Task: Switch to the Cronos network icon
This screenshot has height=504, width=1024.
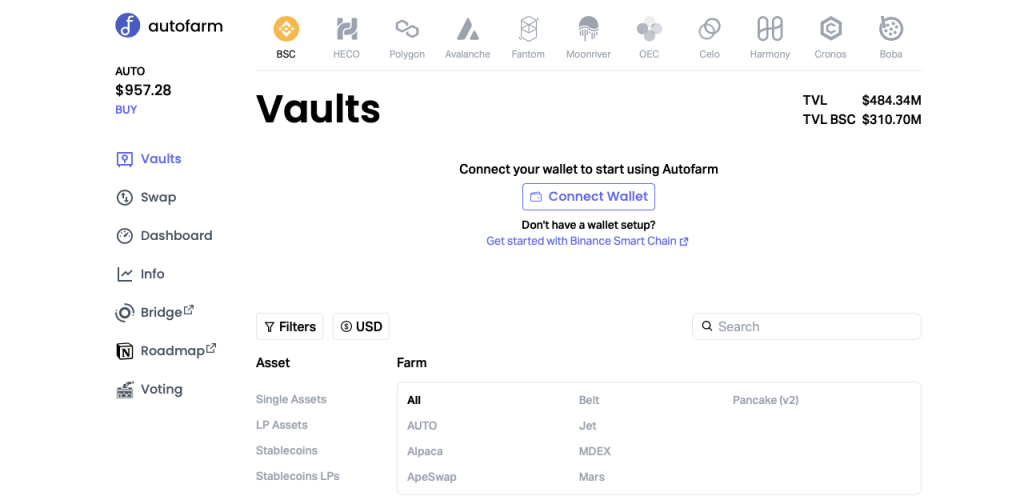Action: [830, 29]
